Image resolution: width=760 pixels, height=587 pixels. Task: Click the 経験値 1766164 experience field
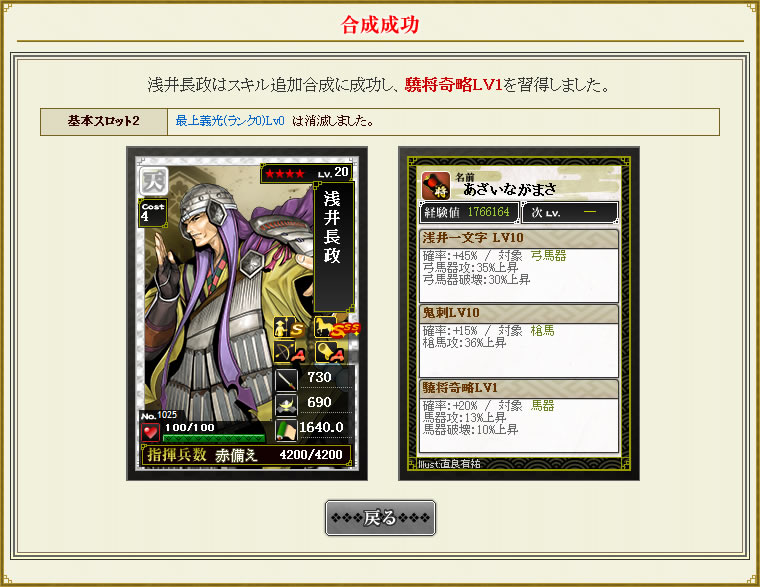tap(469, 212)
